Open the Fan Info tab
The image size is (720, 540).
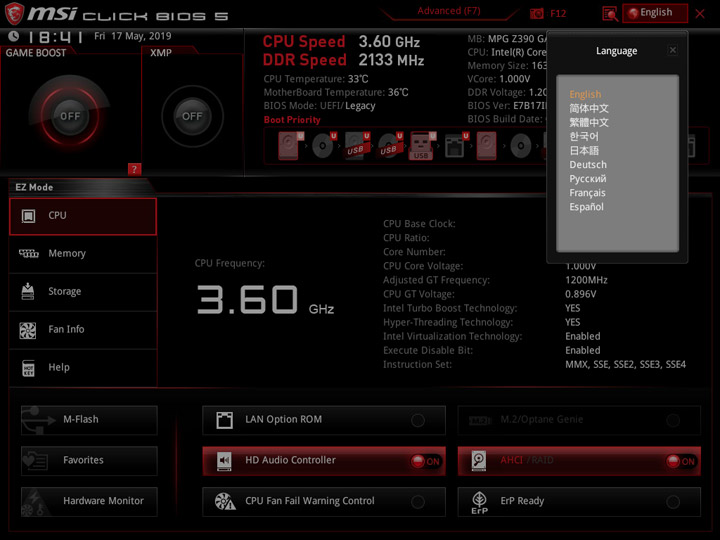click(x=83, y=330)
